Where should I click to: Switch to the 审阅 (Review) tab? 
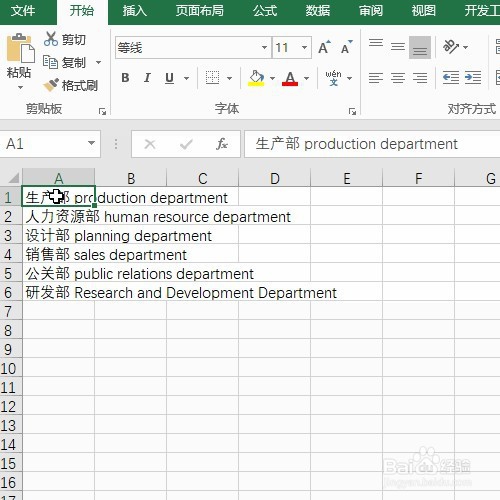[371, 11]
